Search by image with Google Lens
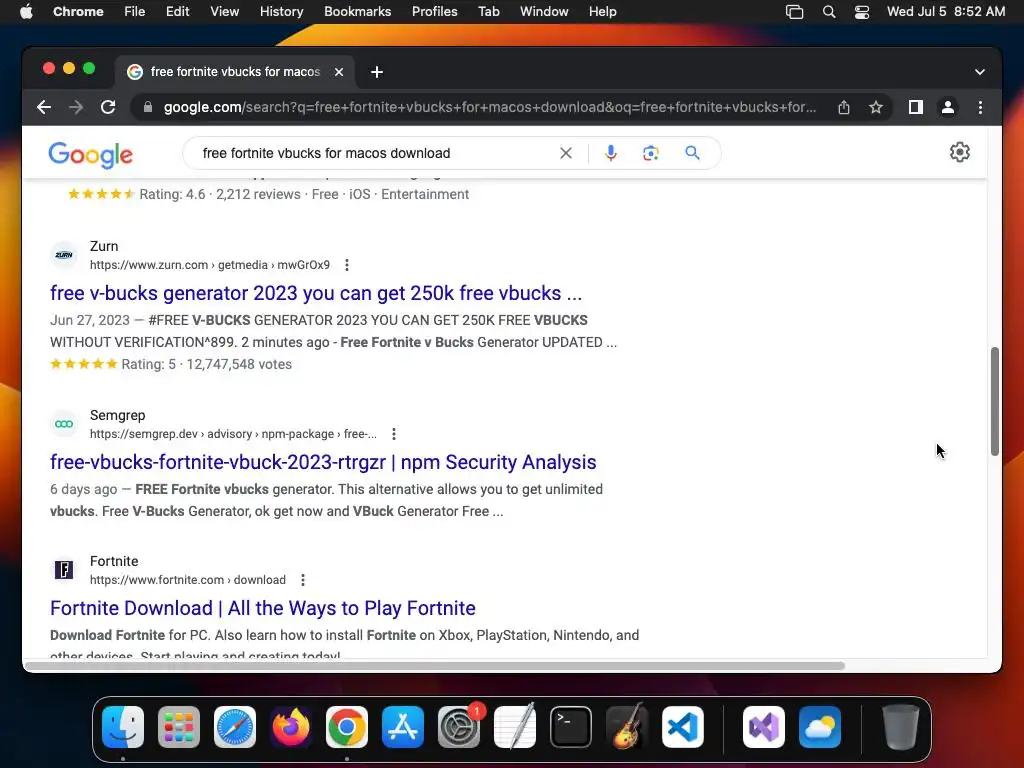The height and width of the screenshot is (768, 1024). pyautogui.click(x=650, y=153)
